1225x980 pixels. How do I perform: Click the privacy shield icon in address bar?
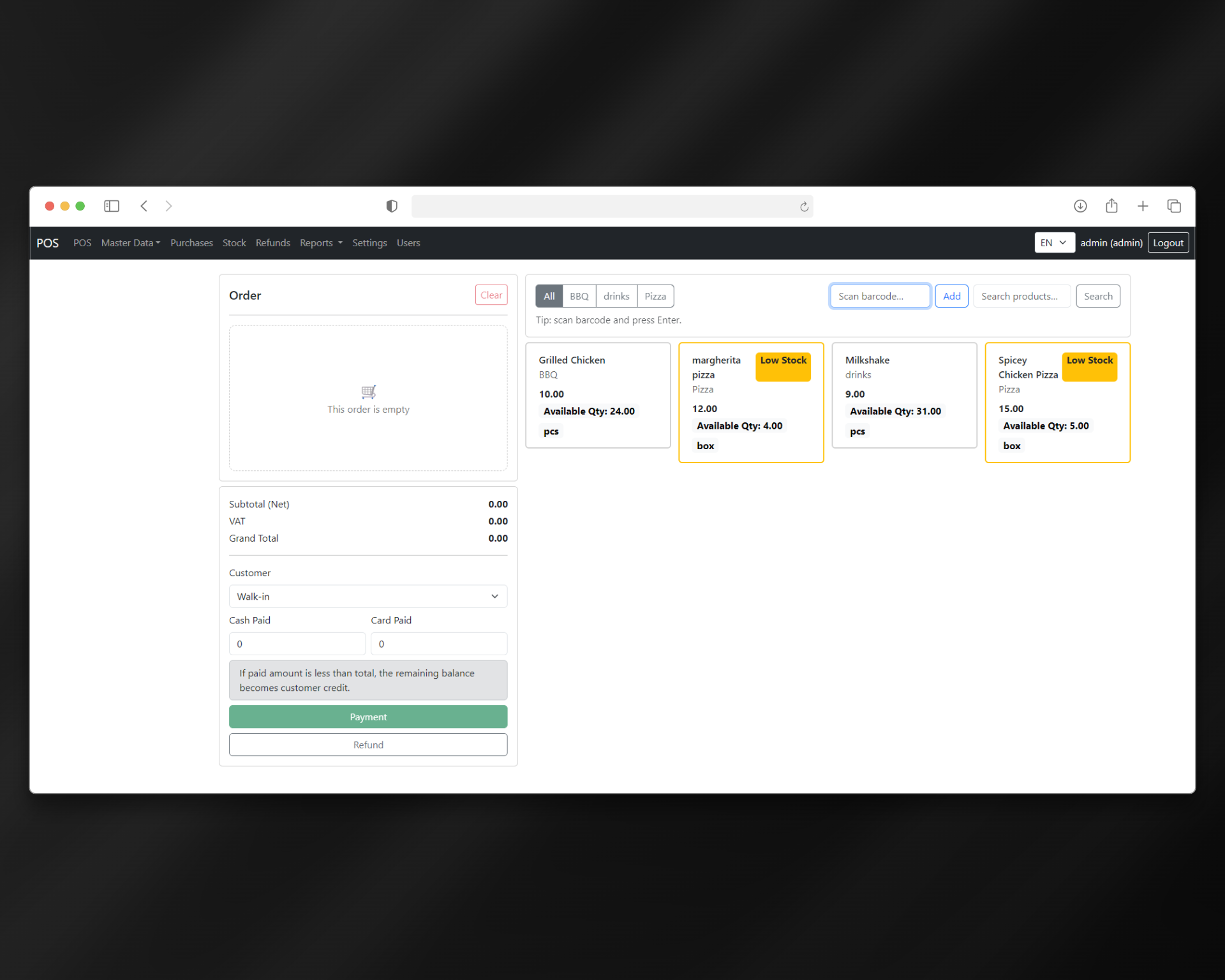[x=391, y=205]
